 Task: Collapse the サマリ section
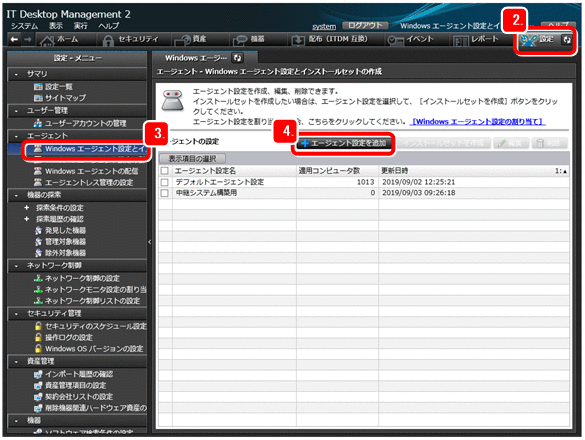(16, 74)
